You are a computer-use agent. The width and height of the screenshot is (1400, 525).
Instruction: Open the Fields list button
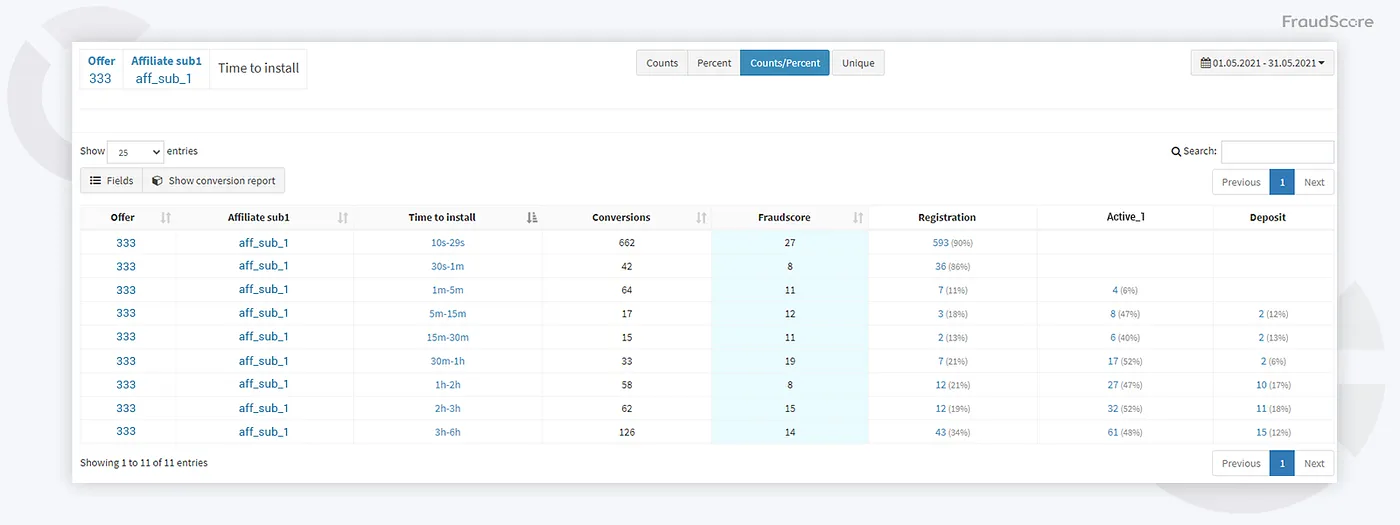pyautogui.click(x=111, y=181)
